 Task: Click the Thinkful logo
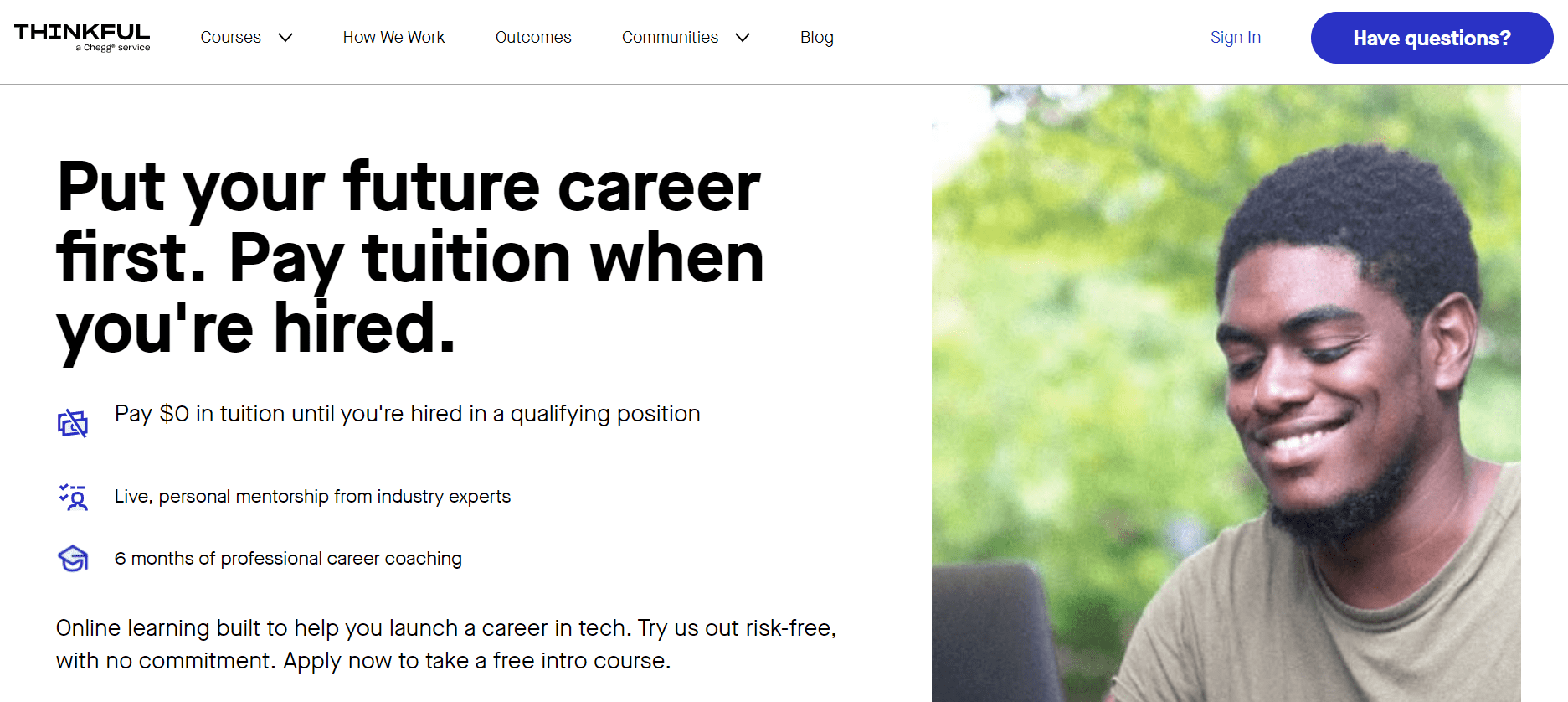[82, 38]
